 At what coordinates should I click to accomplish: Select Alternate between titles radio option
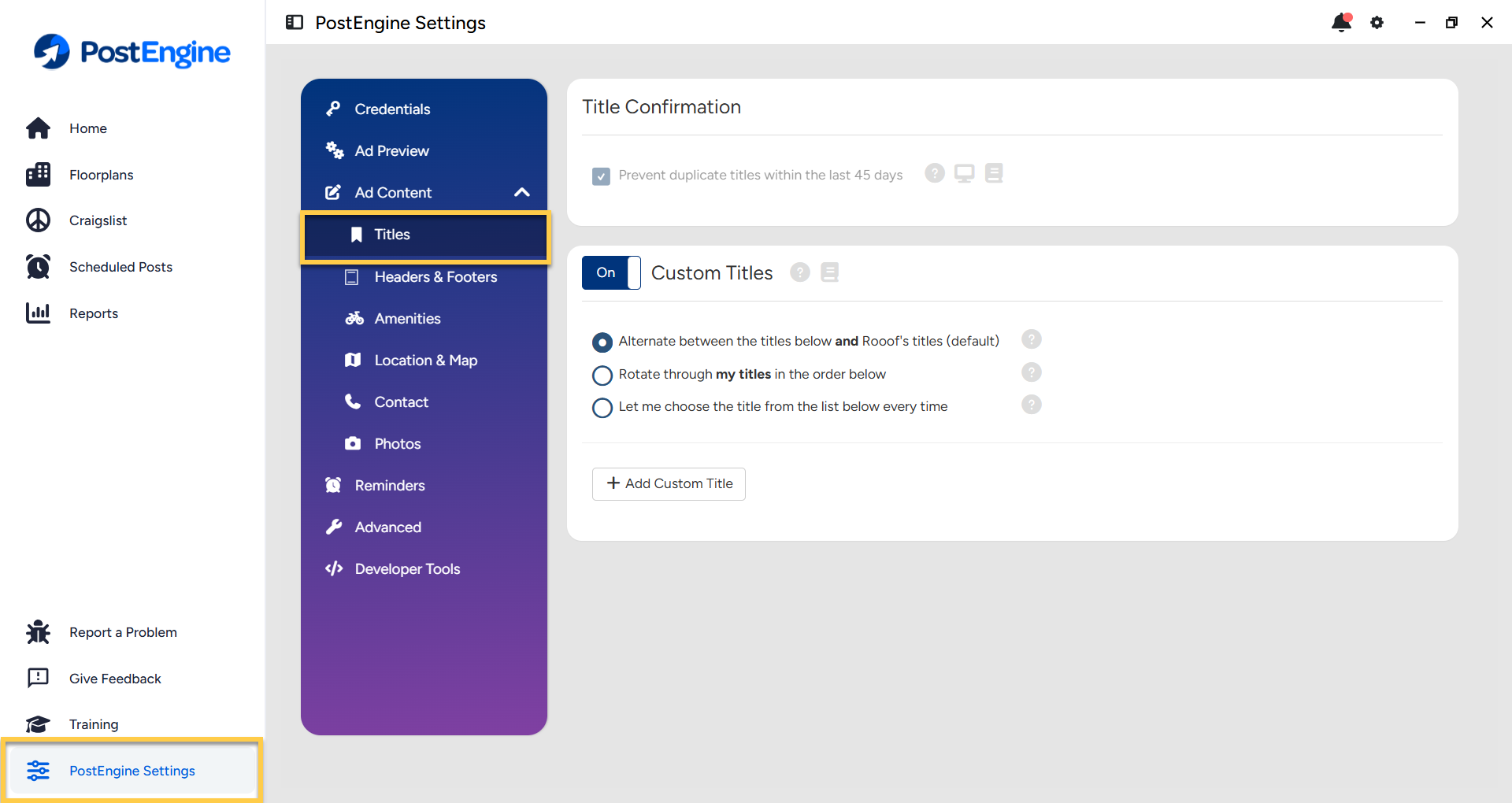(x=602, y=342)
